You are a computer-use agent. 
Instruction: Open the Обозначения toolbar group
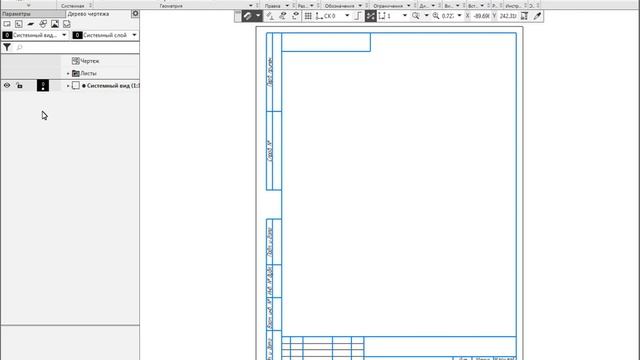pyautogui.click(x=340, y=6)
